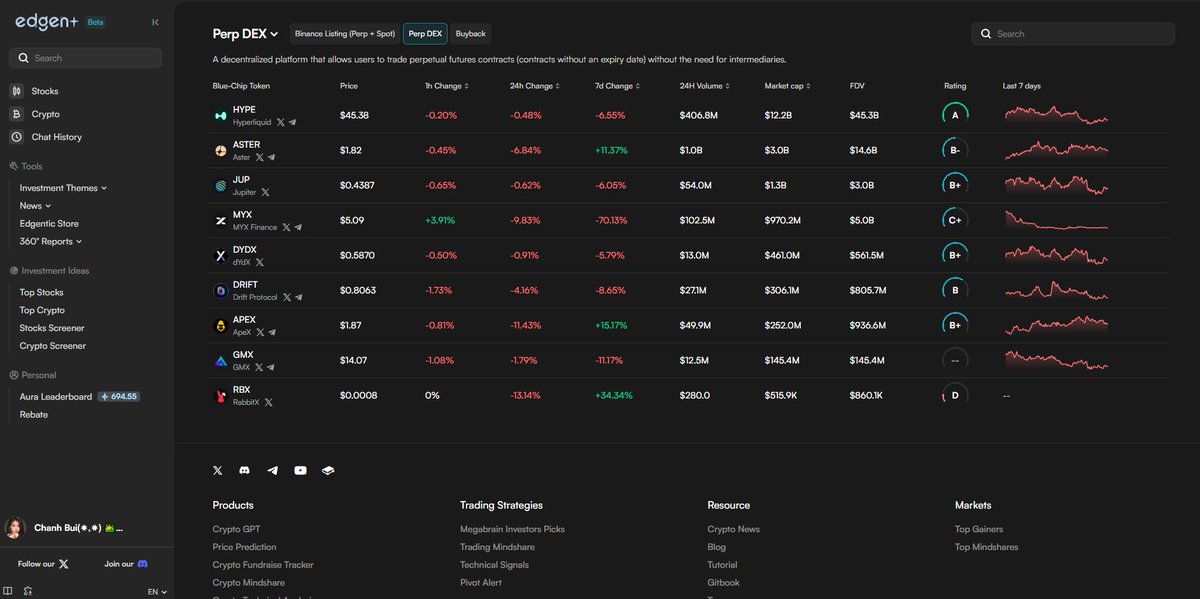
Task: Select the Buyback tab
Action: [470, 34]
